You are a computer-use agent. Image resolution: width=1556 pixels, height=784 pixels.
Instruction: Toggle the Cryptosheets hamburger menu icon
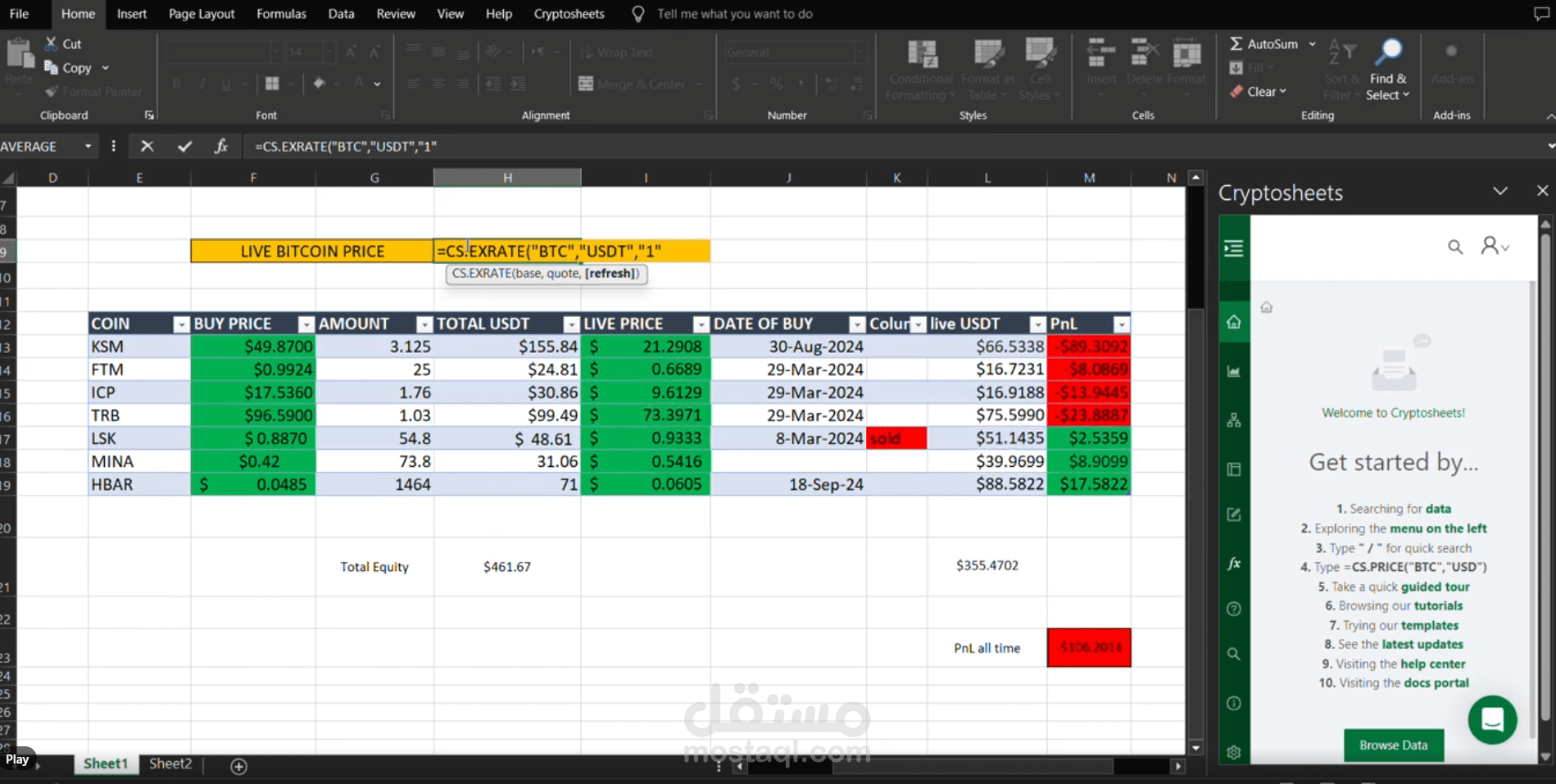(1234, 248)
